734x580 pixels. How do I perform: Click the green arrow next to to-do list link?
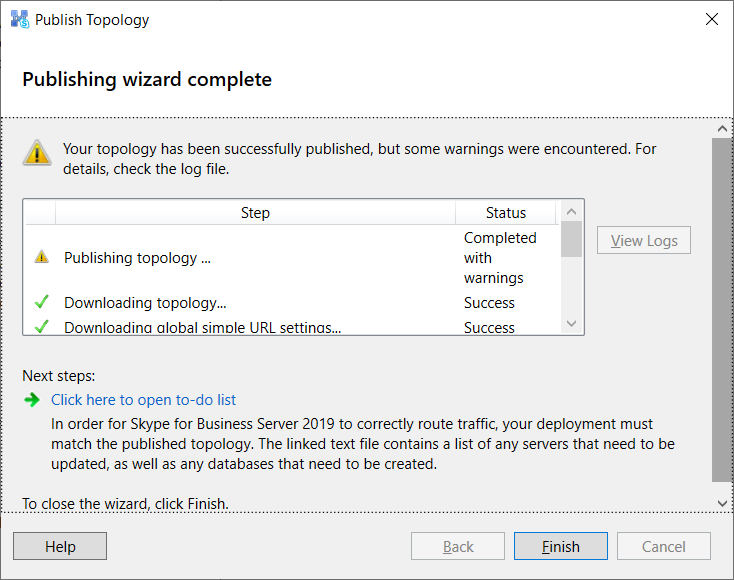[x=32, y=400]
